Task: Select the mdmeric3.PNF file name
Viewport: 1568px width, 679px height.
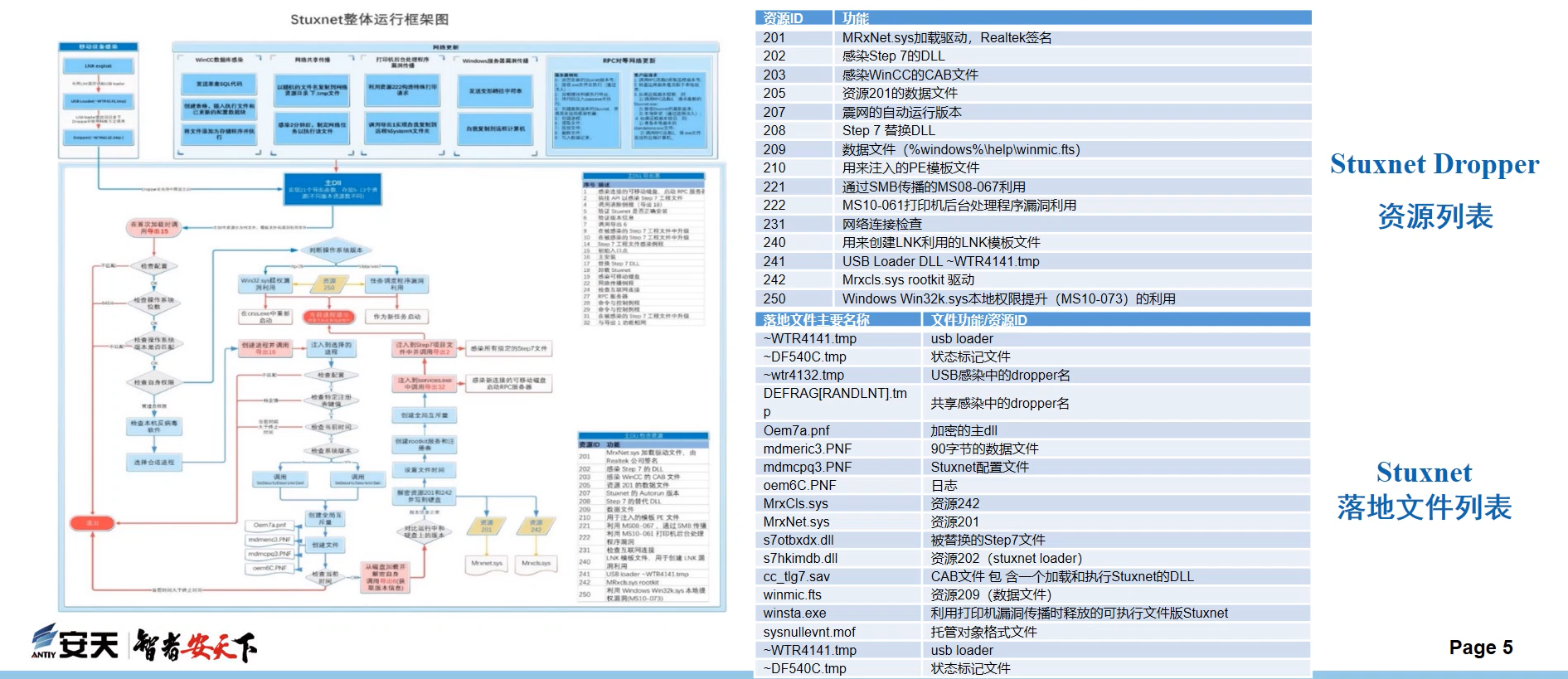Action: [x=807, y=449]
